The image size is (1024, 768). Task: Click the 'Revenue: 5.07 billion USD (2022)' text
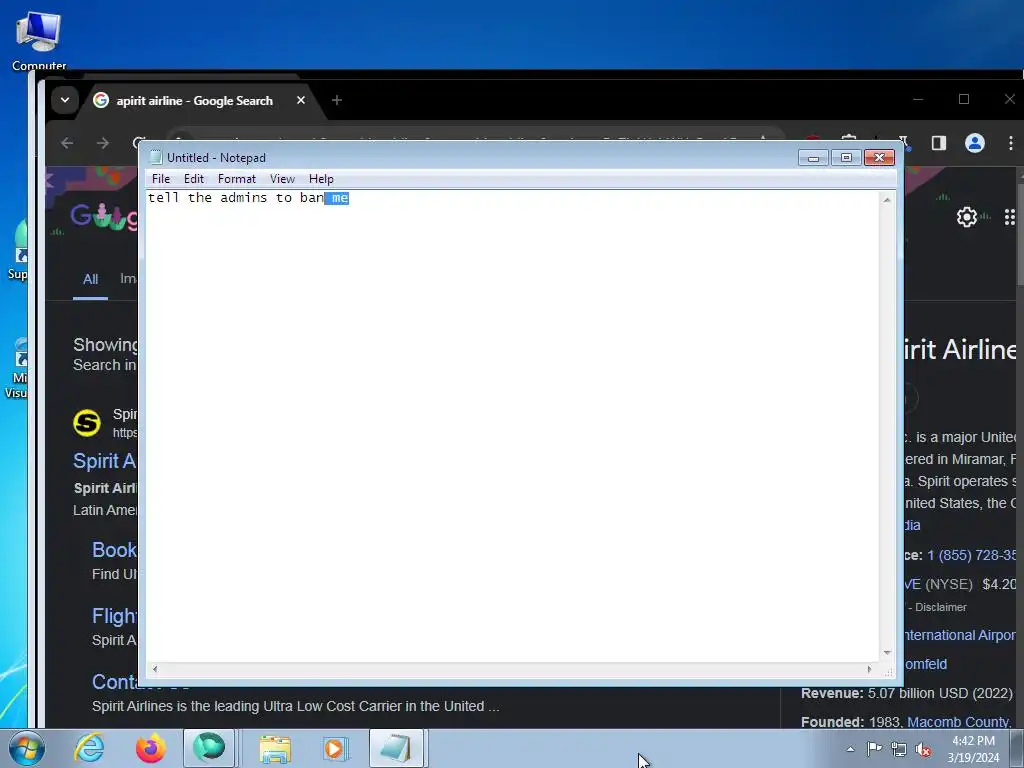click(x=906, y=693)
